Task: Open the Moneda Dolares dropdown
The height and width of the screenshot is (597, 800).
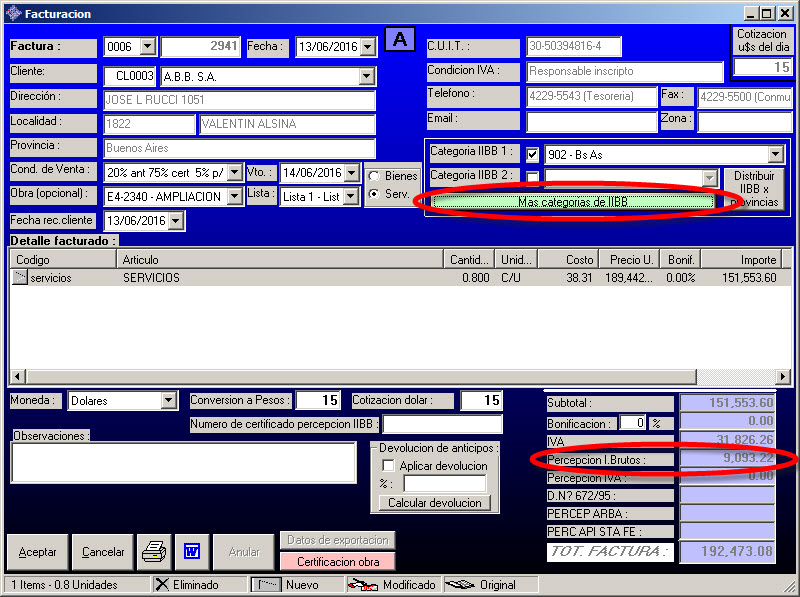Action: pyautogui.click(x=169, y=401)
